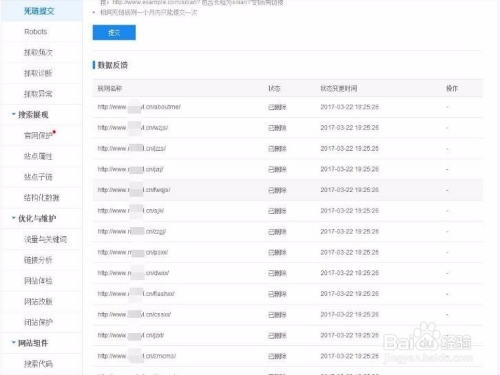Go to 抓取诊断 in the sidebar
Screen dimensions: 500x375
38,73
